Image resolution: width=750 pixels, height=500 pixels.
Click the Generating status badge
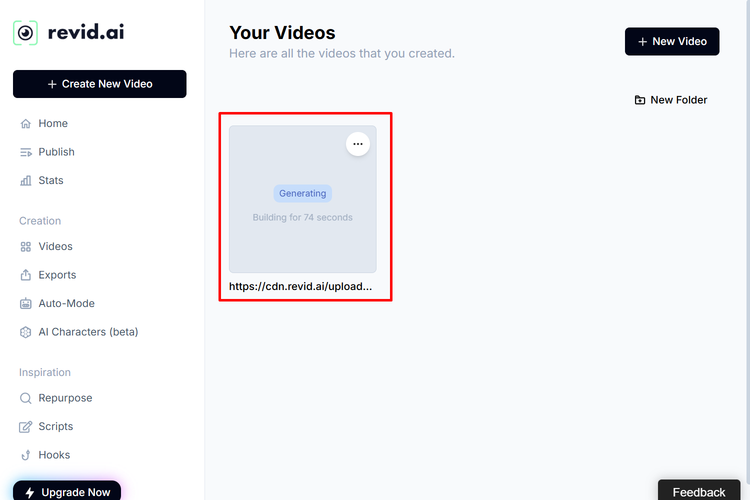pos(303,193)
